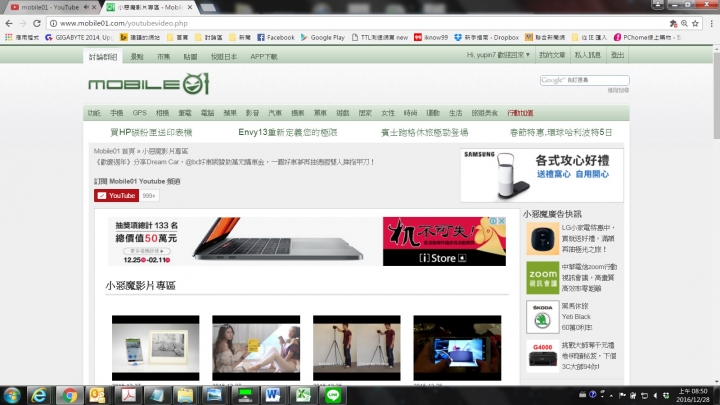Open the iknow99 bookmark

click(x=431, y=37)
